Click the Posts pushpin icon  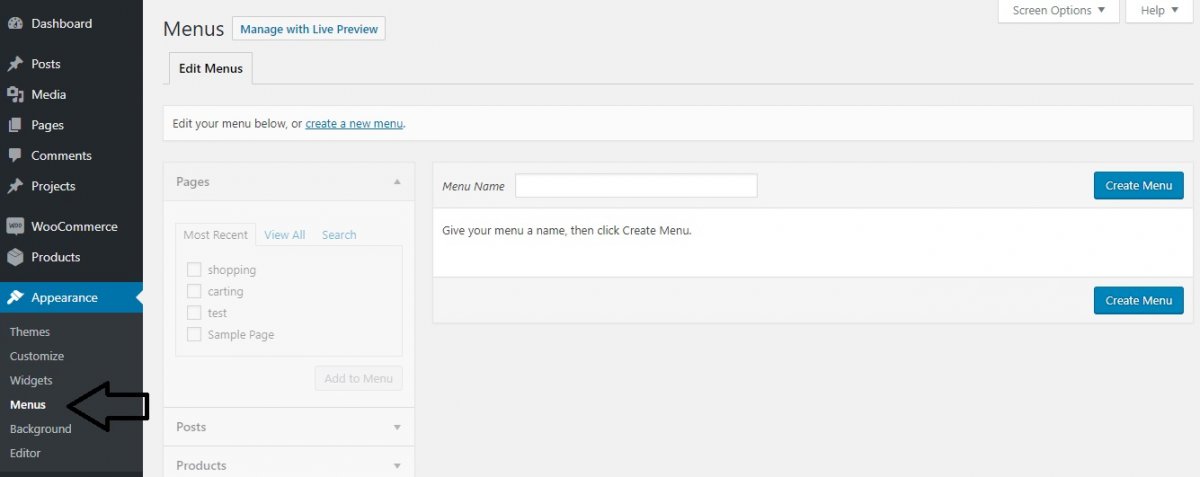pyautogui.click(x=15, y=64)
